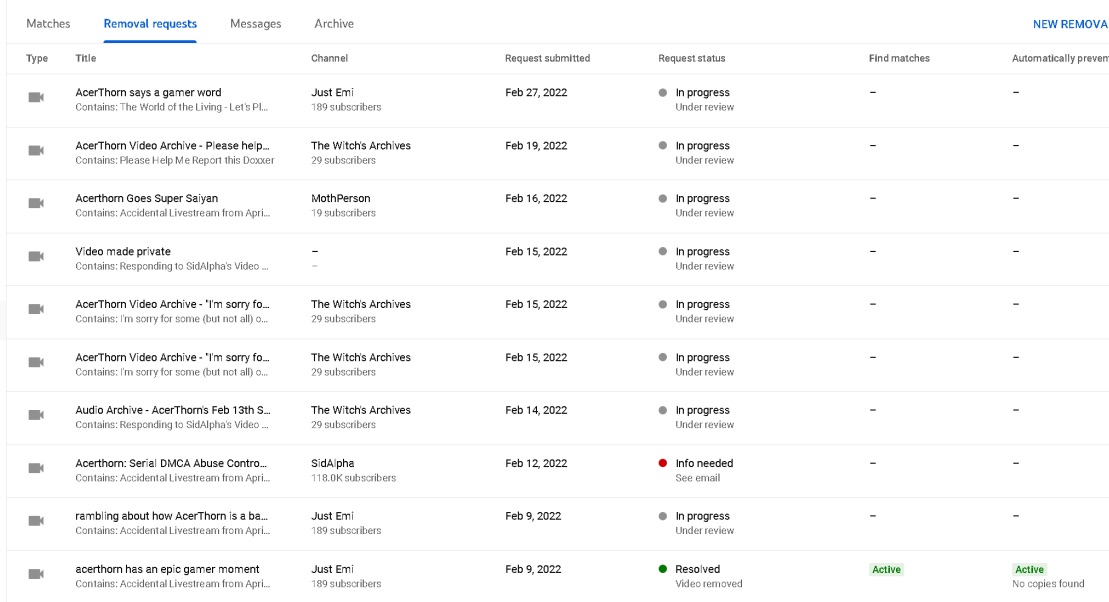Select 'rambling about how AcerThorn is a ba...' title
This screenshot has width=1109, height=602.
(172, 516)
